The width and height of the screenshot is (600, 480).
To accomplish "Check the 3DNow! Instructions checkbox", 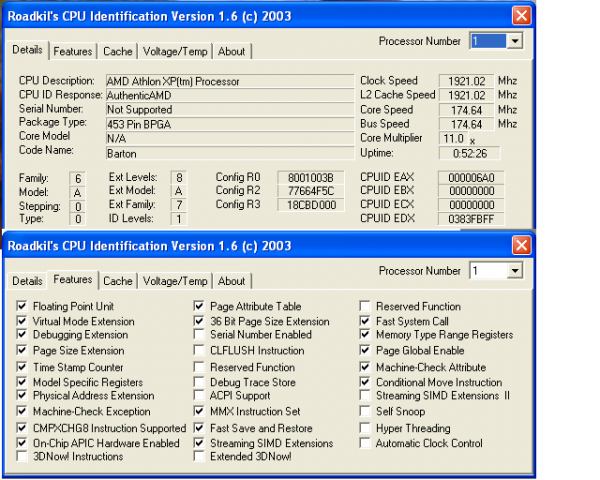I will pyautogui.click(x=22, y=456).
